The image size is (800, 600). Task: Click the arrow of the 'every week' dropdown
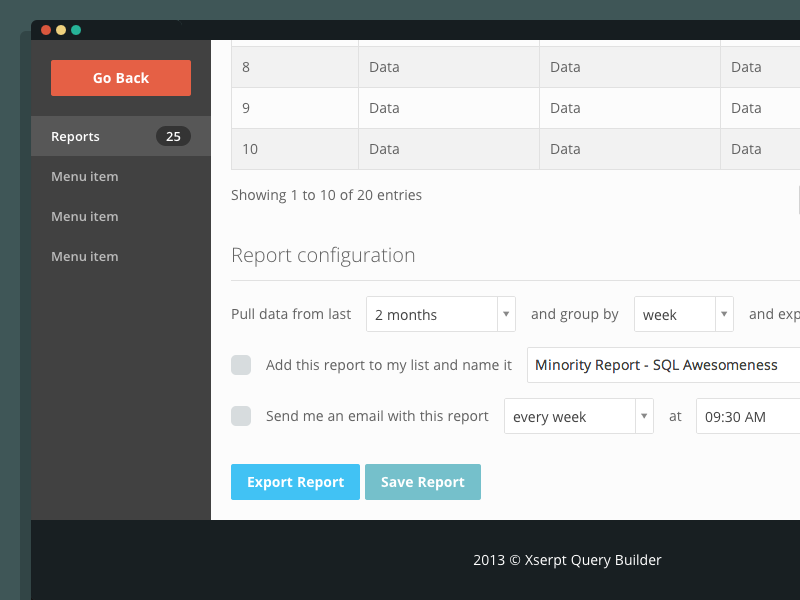coord(644,416)
